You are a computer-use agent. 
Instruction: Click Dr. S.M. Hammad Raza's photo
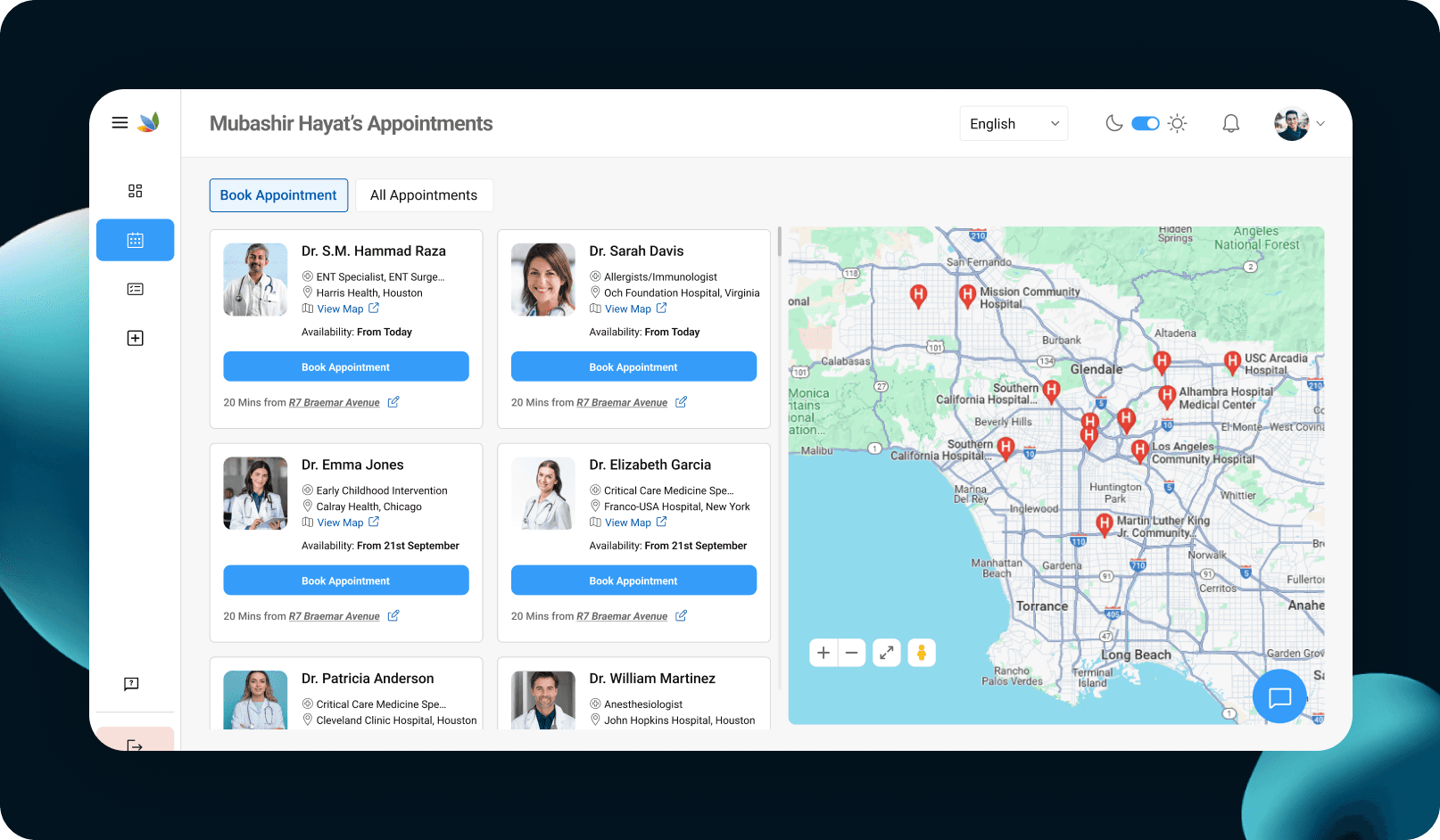255,280
